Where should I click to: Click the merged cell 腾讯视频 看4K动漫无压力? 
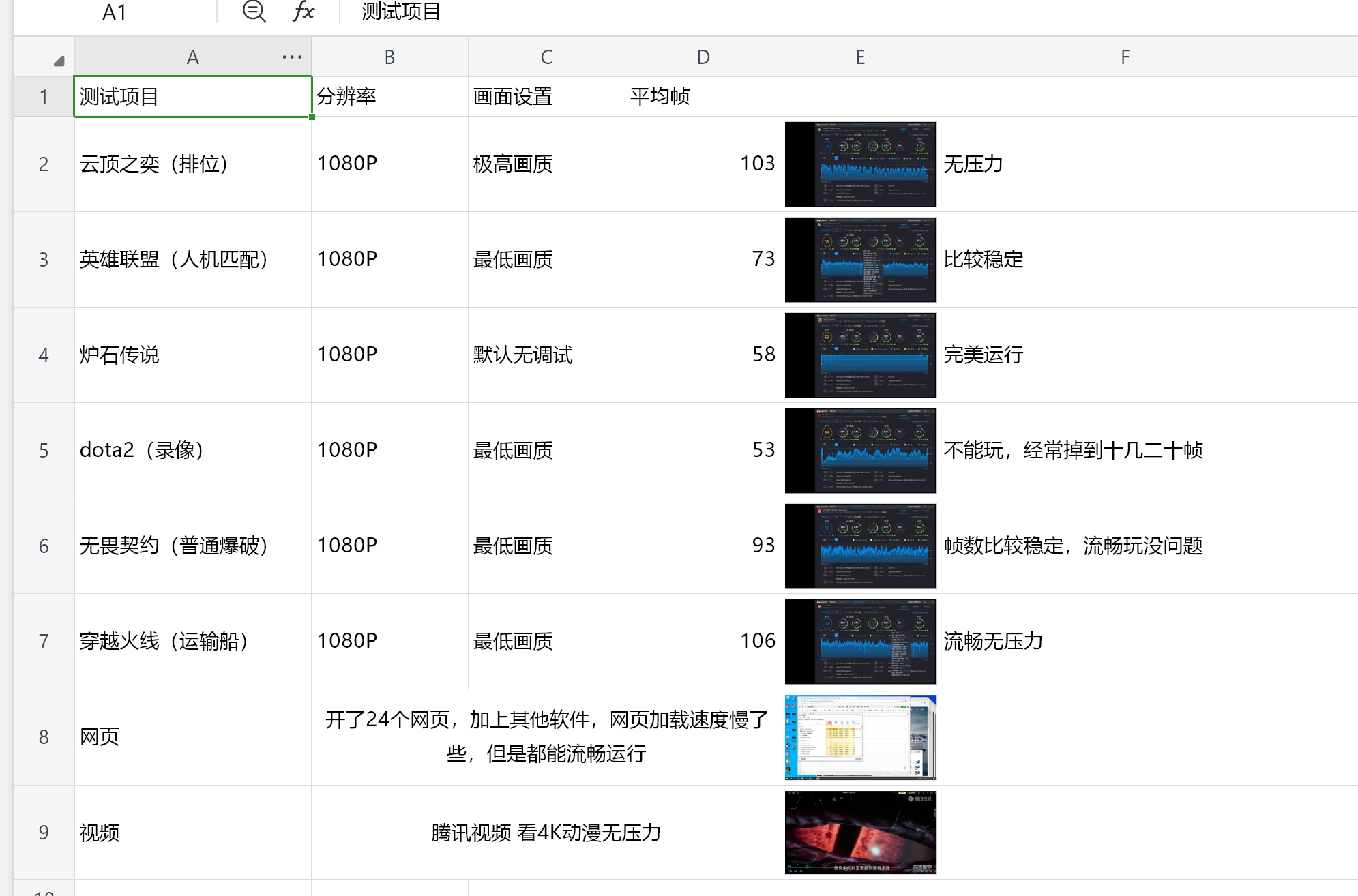tap(546, 833)
